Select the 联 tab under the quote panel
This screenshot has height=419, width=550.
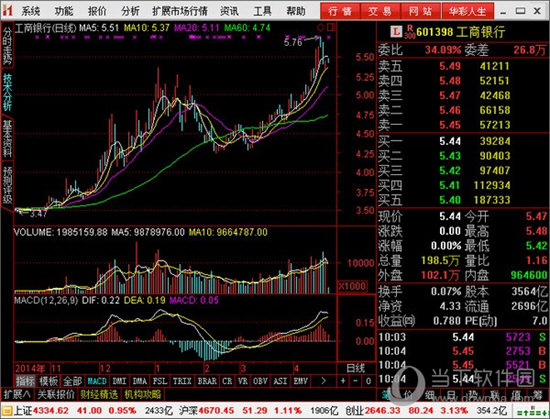pyautogui.click(x=495, y=395)
